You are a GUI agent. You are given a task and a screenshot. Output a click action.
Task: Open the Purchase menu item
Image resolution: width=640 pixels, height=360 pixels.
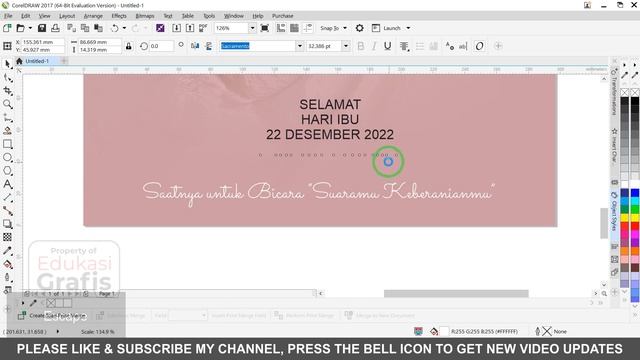[x=282, y=16]
